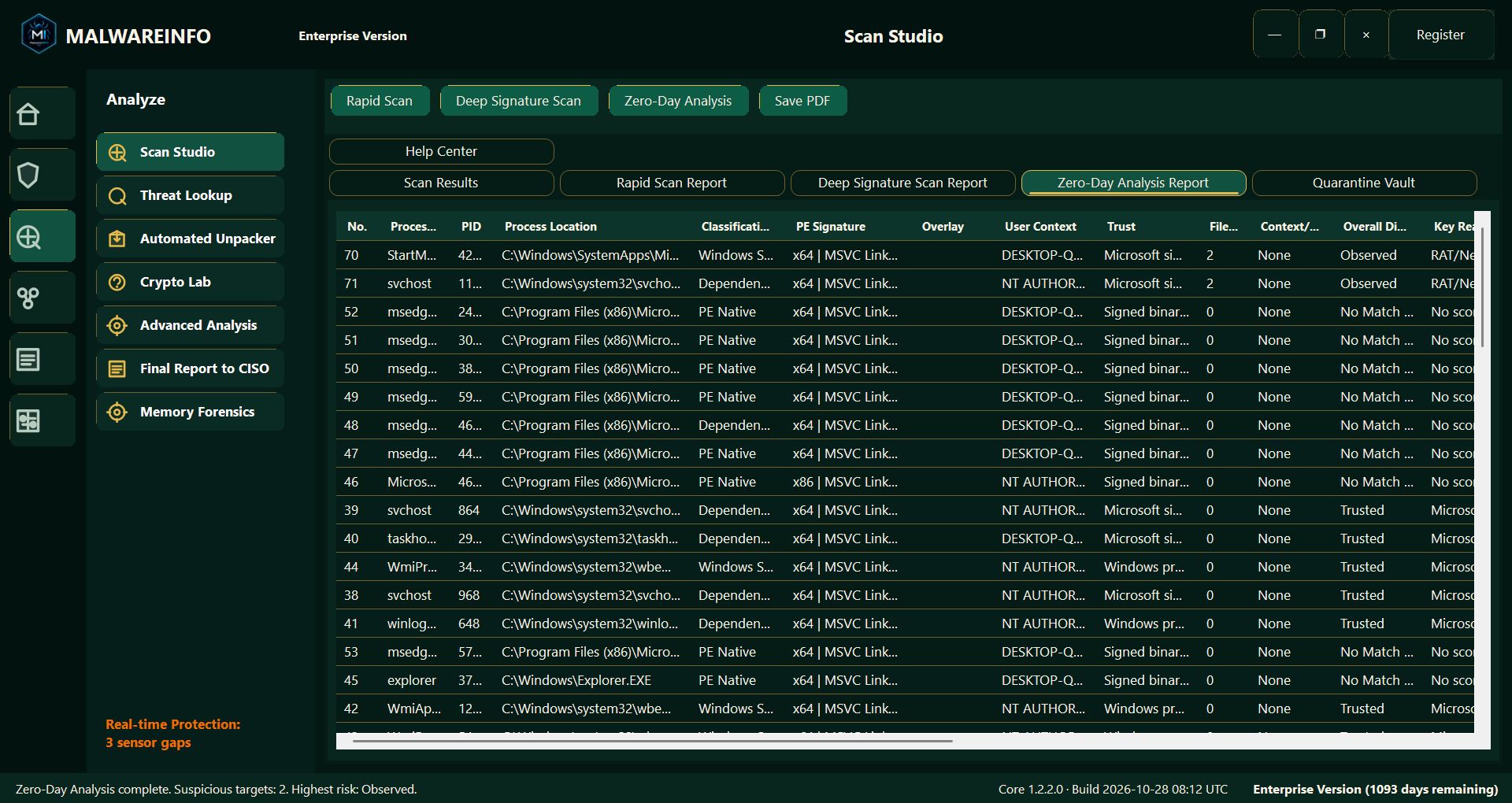This screenshot has height=803, width=1512.
Task: Launch Zero-Day Analysis
Action: (x=678, y=101)
